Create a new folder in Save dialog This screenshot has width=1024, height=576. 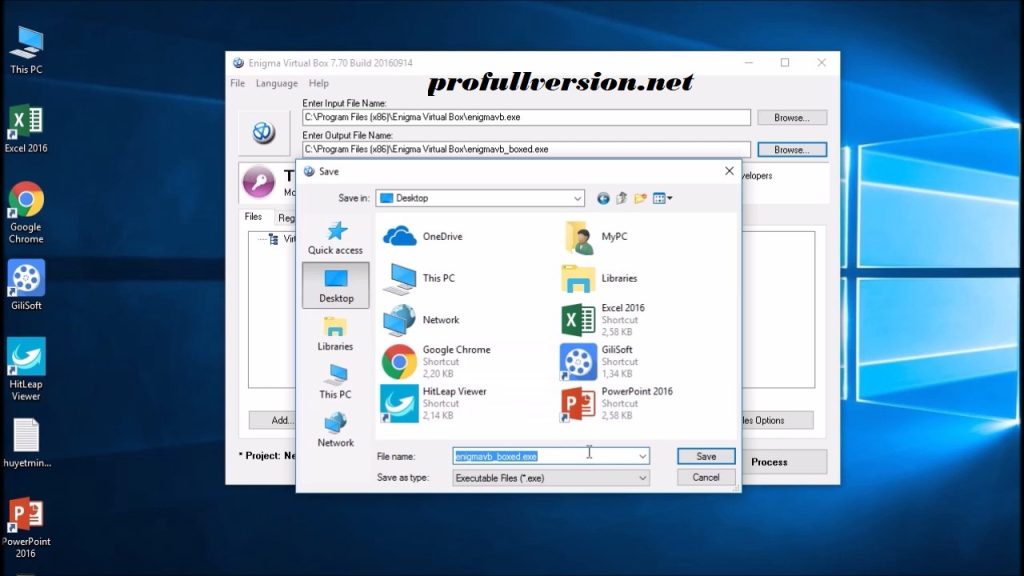coord(640,198)
